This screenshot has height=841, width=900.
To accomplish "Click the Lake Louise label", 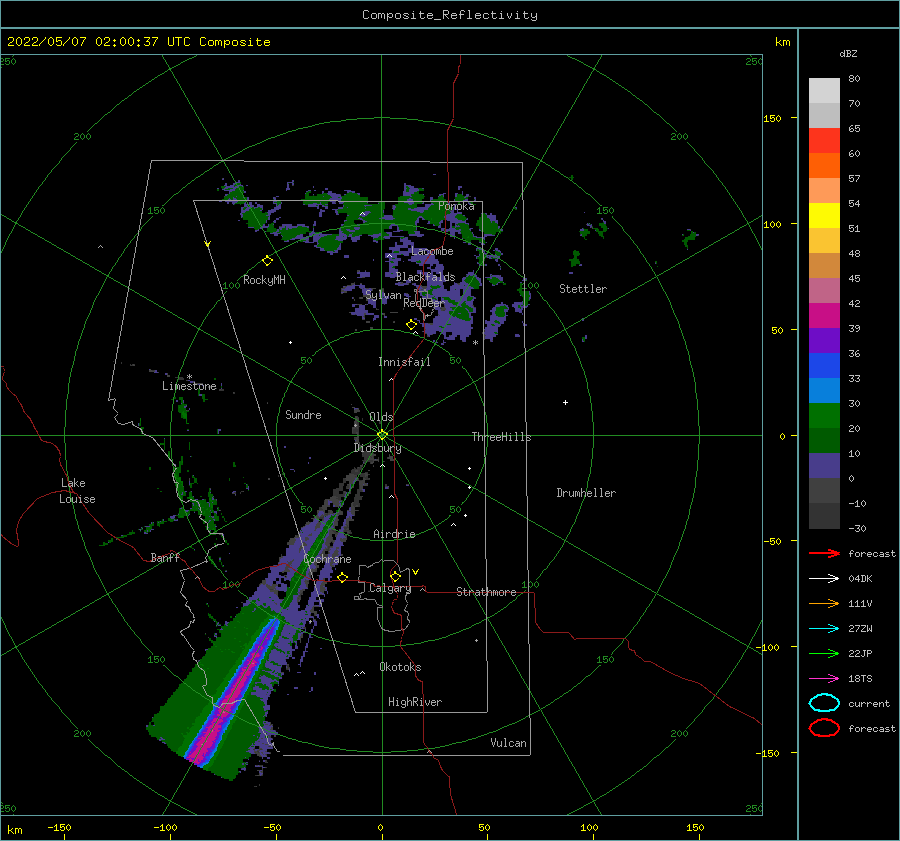I will pos(77,491).
